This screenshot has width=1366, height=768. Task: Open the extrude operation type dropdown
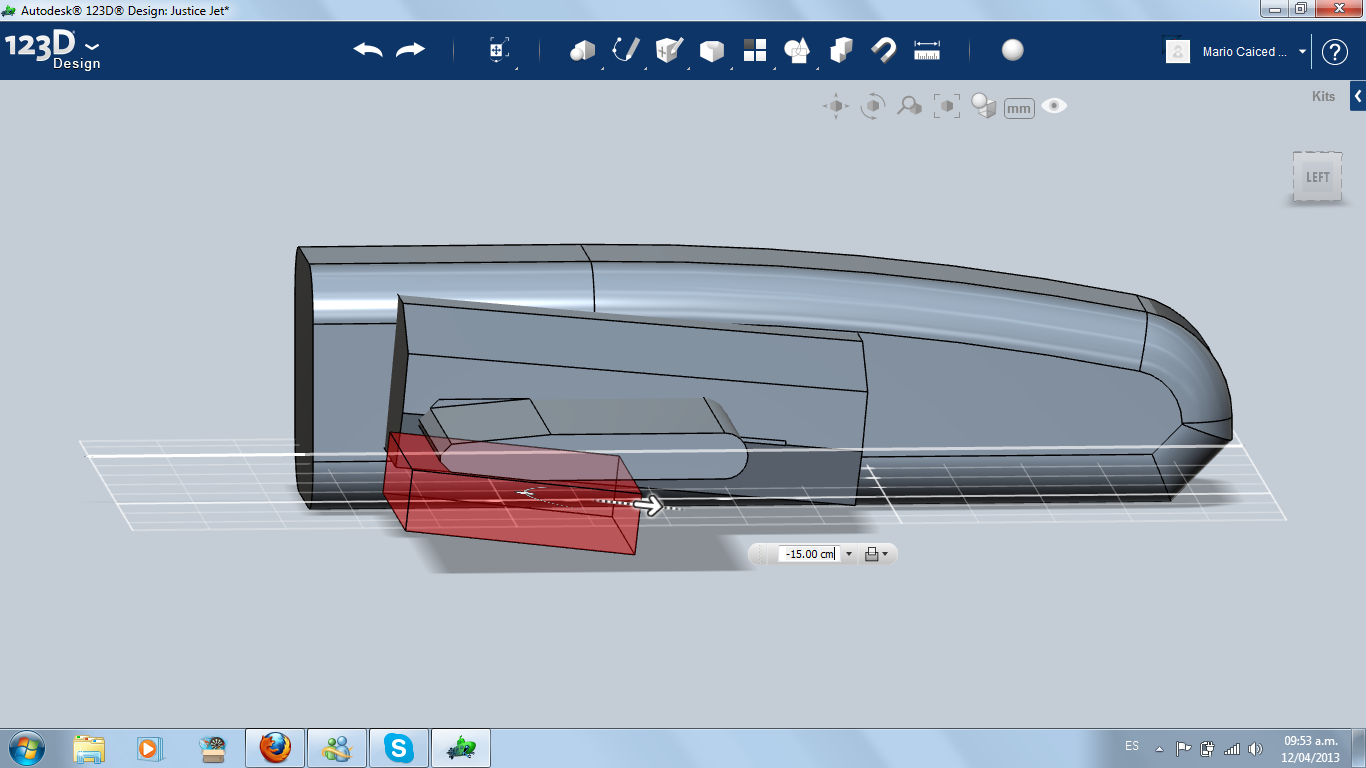point(877,554)
